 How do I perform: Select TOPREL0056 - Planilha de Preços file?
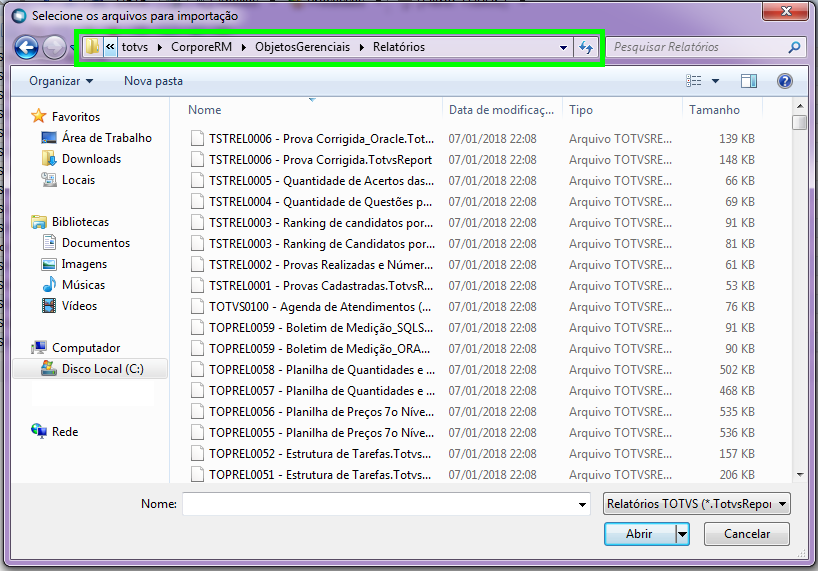tap(321, 411)
